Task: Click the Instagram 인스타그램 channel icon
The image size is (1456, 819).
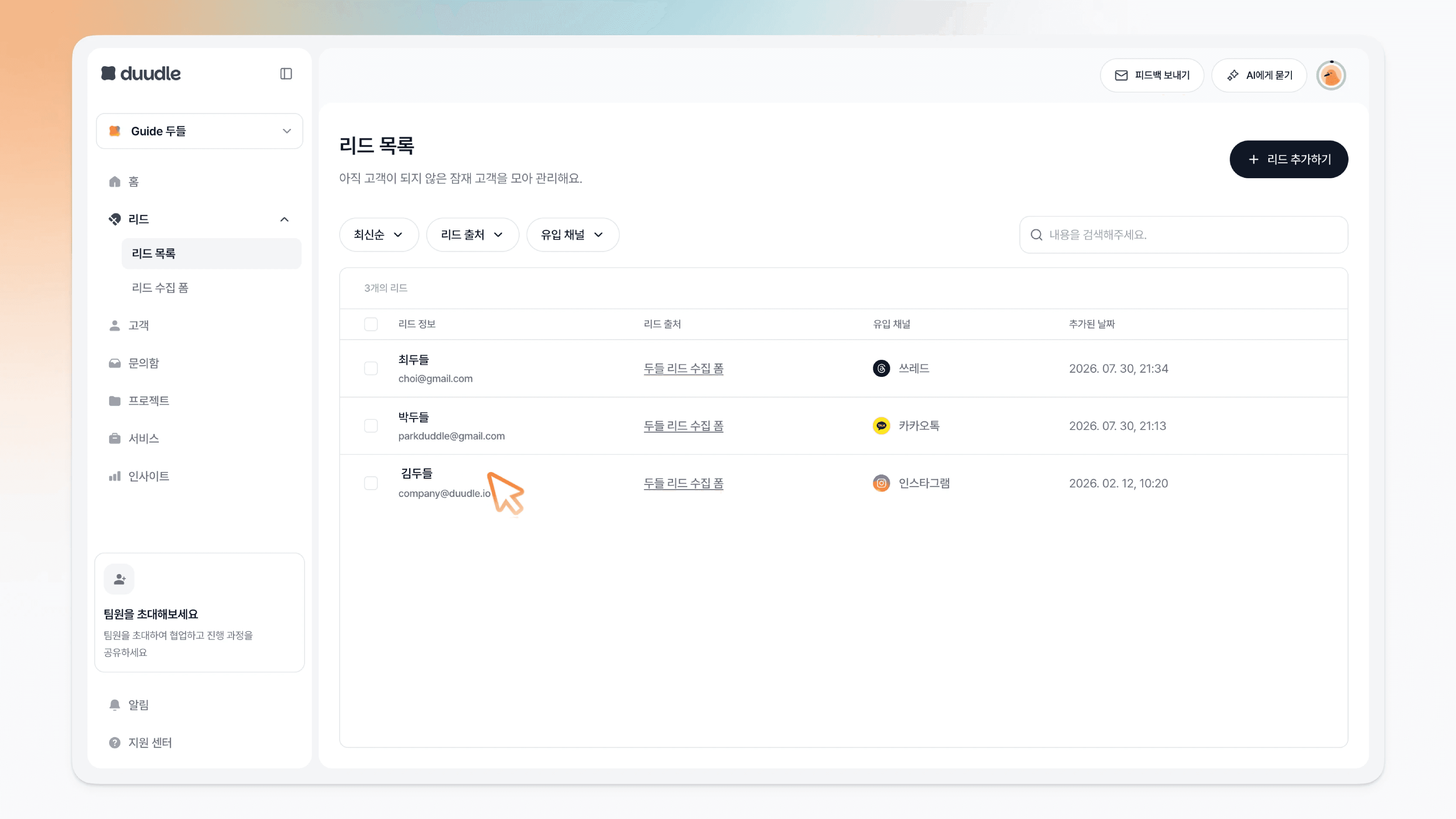Action: (x=881, y=483)
